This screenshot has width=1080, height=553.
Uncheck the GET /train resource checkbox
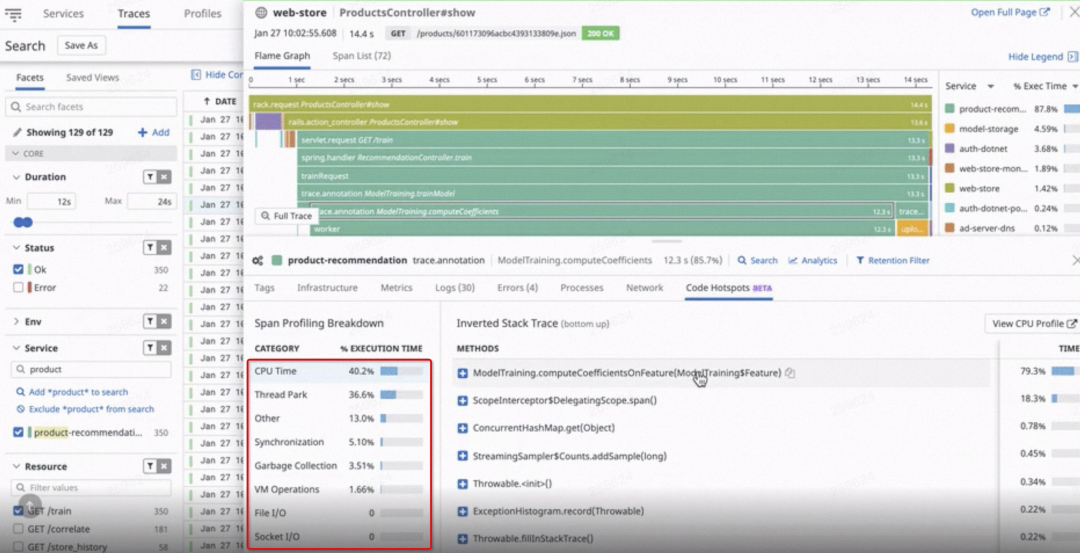tap(19, 511)
